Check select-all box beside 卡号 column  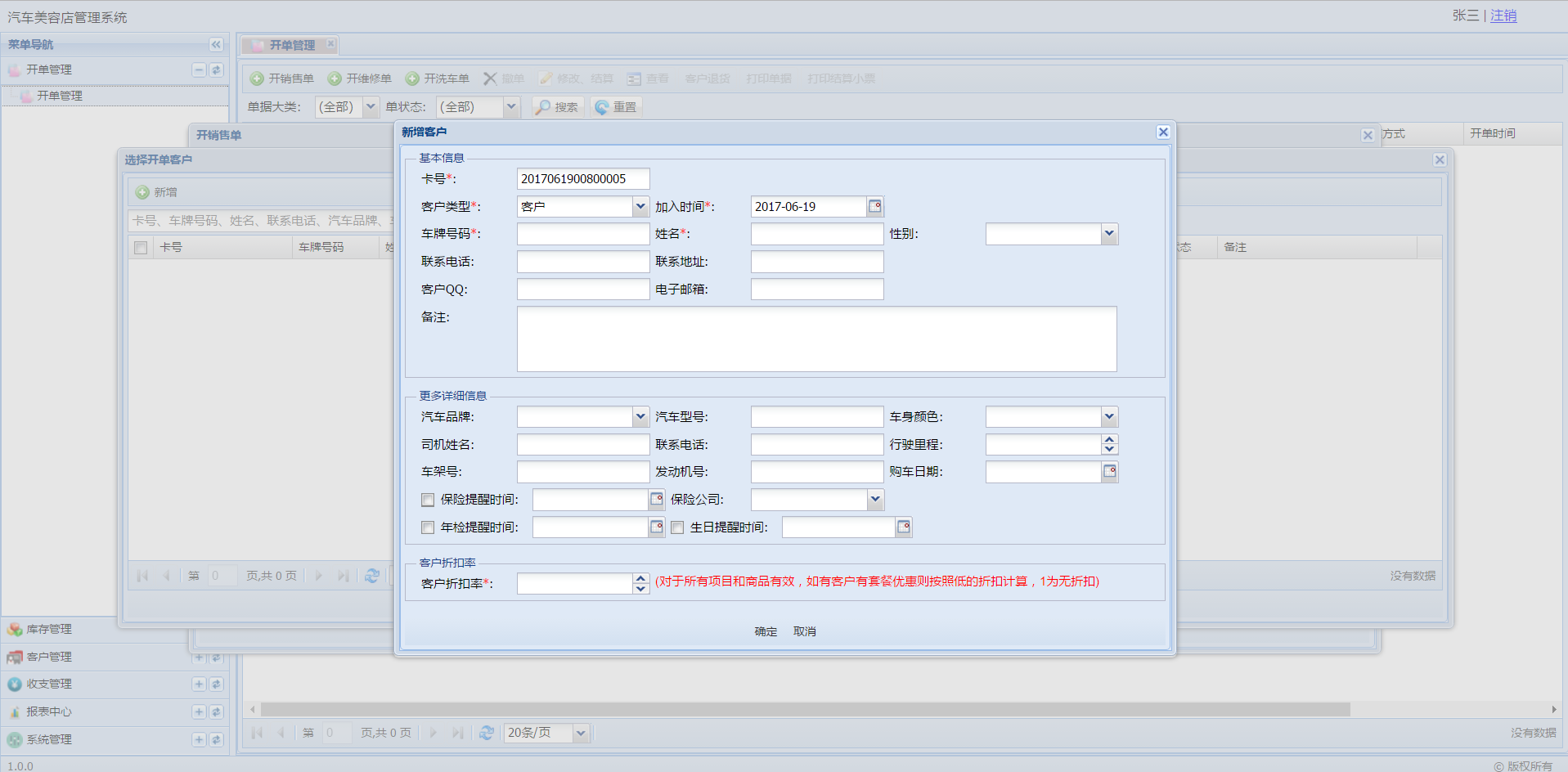(141, 248)
